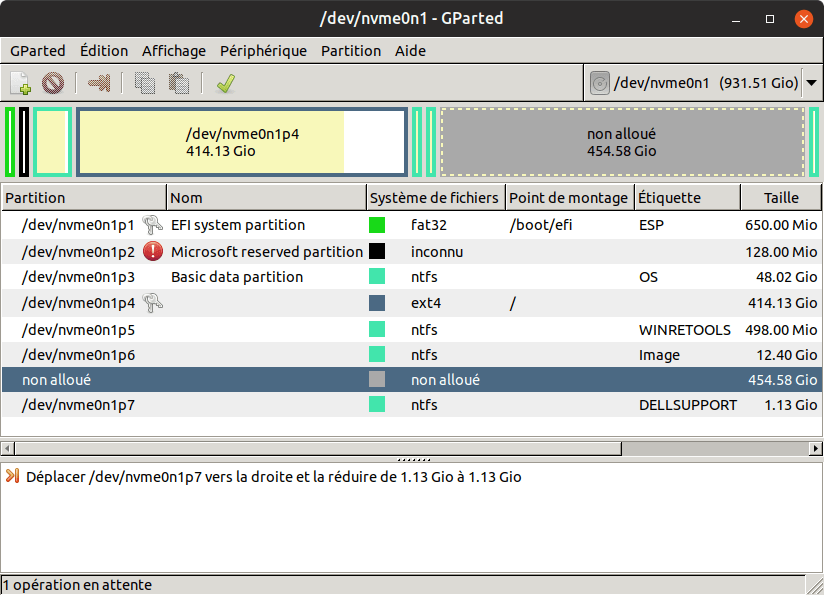Sort by the Étiquette column header
This screenshot has height=595, width=824.
(x=688, y=198)
